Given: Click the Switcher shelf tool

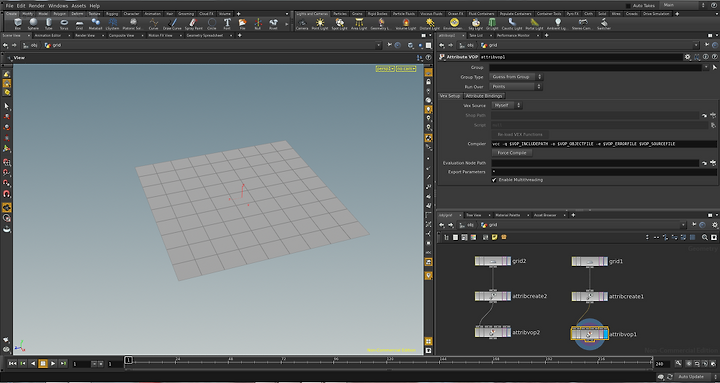Looking at the screenshot, I should click(x=604, y=23).
